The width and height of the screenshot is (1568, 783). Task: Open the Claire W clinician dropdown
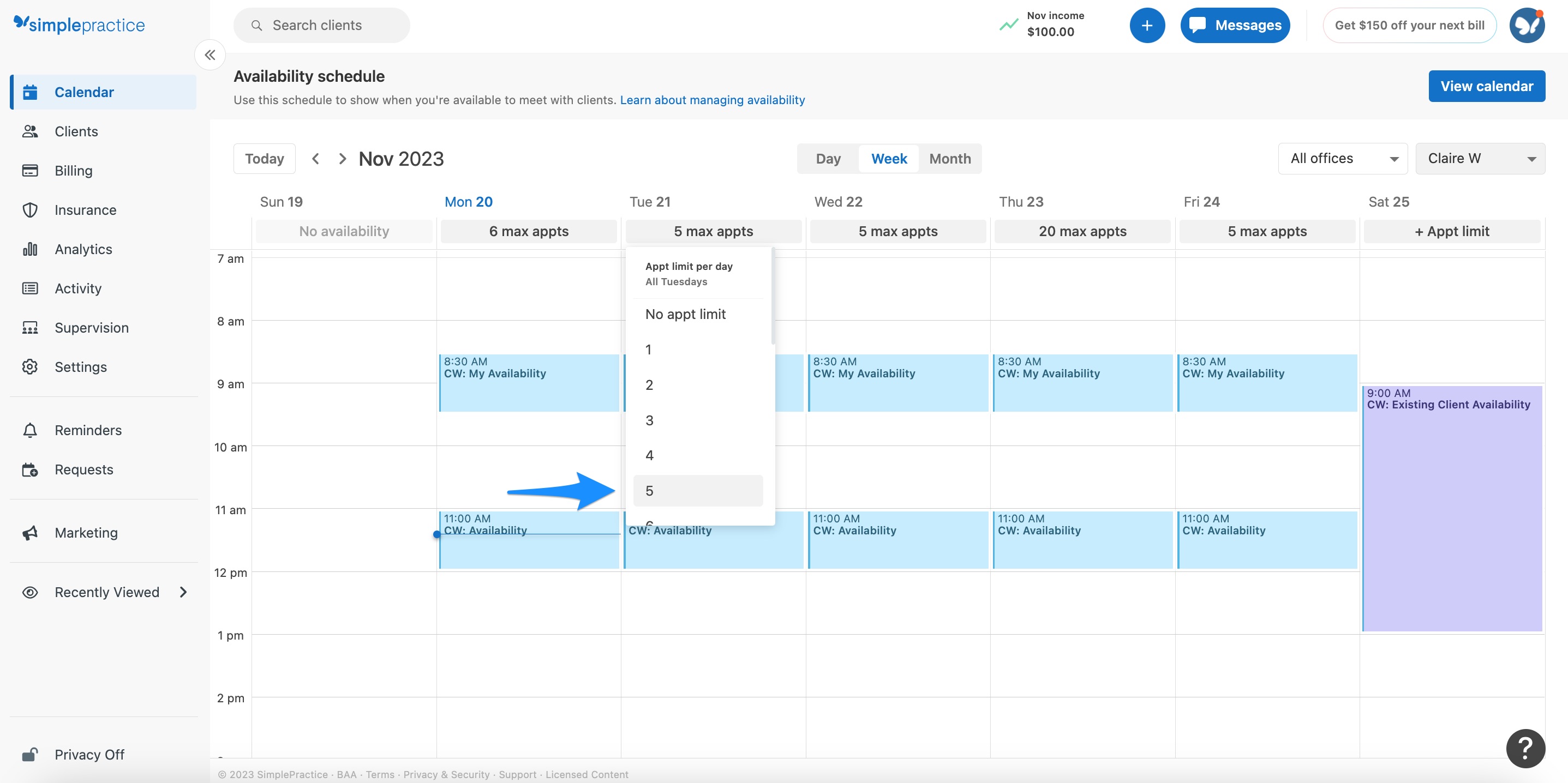1480,158
